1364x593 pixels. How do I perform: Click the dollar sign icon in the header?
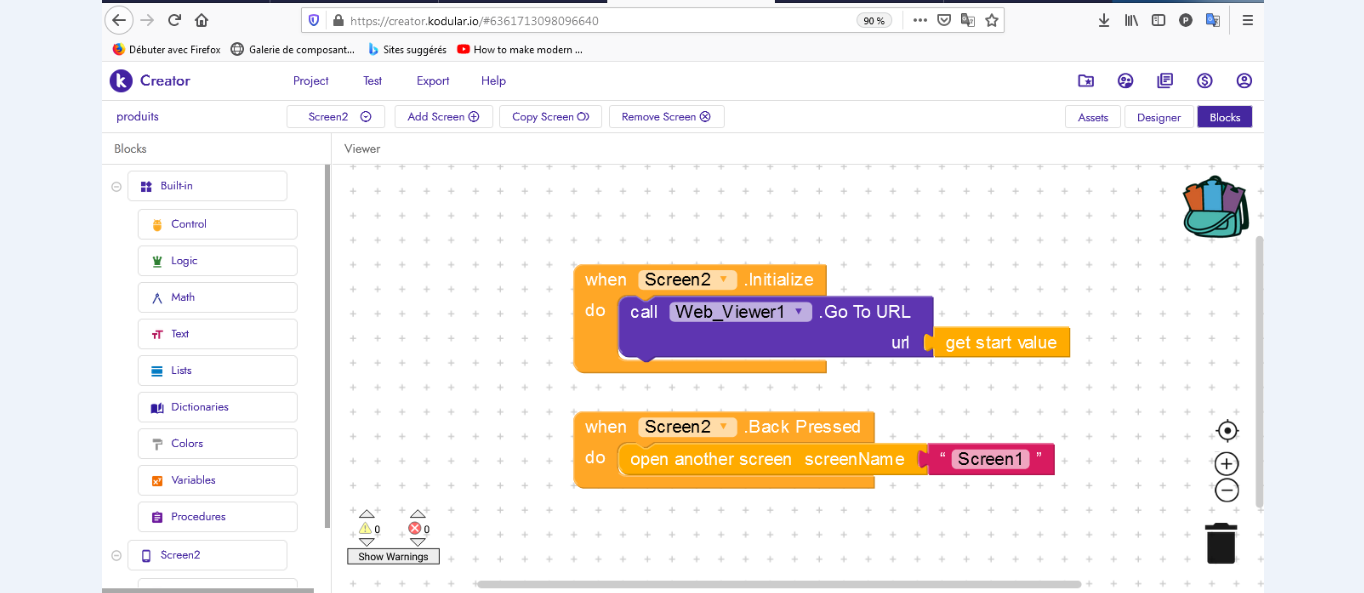click(1205, 81)
